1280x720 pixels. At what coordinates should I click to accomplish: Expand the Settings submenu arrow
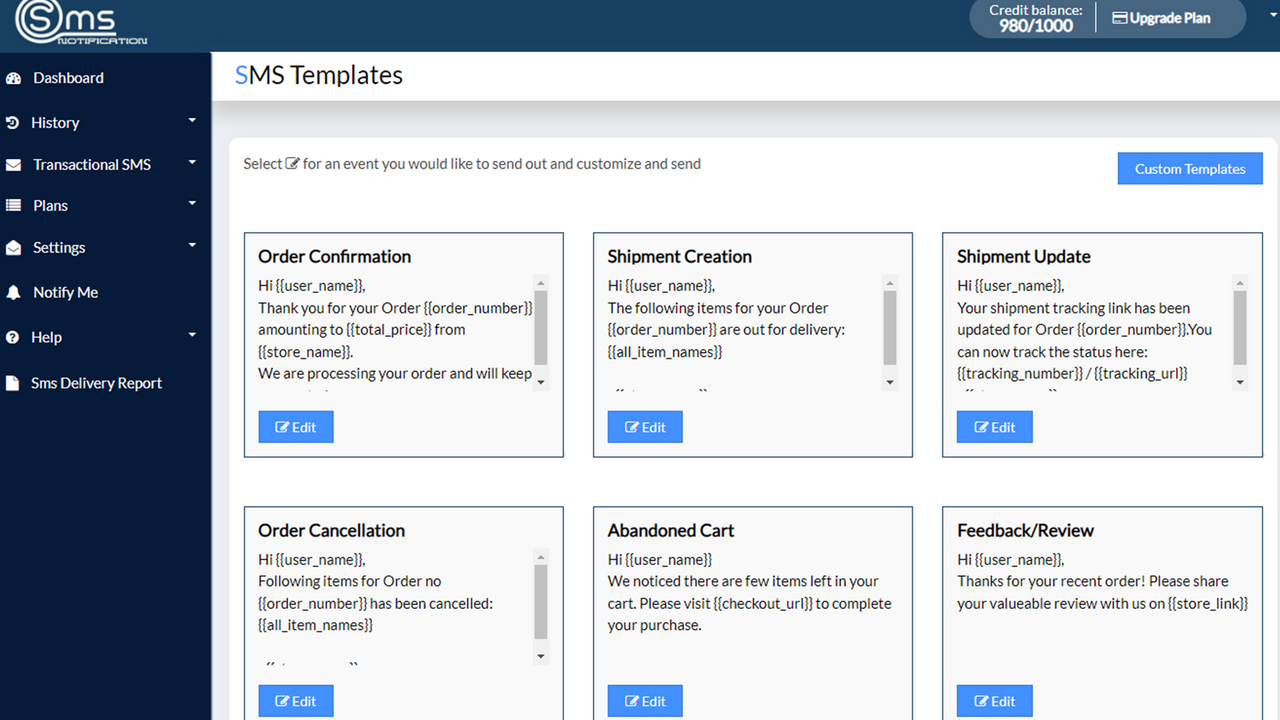[x=192, y=246]
